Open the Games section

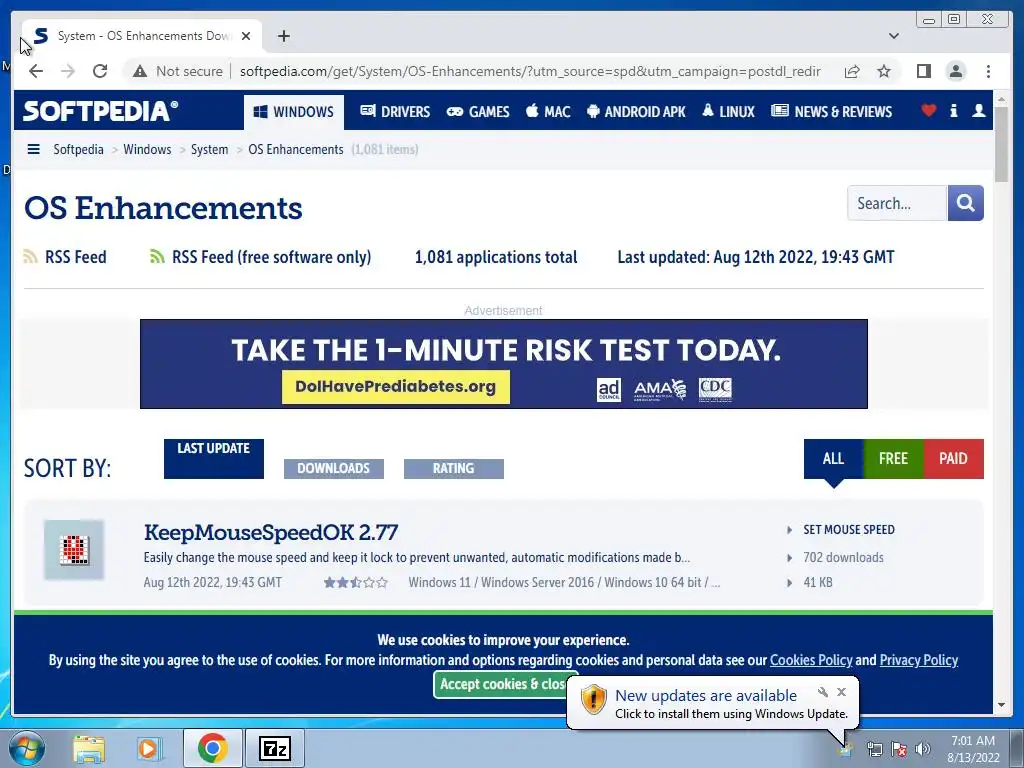point(477,112)
